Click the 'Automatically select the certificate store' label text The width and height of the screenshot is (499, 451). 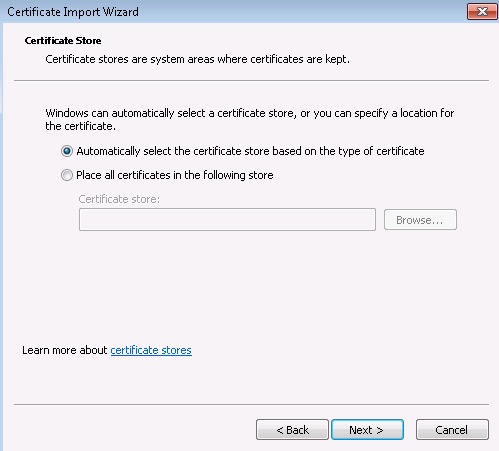tap(250, 151)
